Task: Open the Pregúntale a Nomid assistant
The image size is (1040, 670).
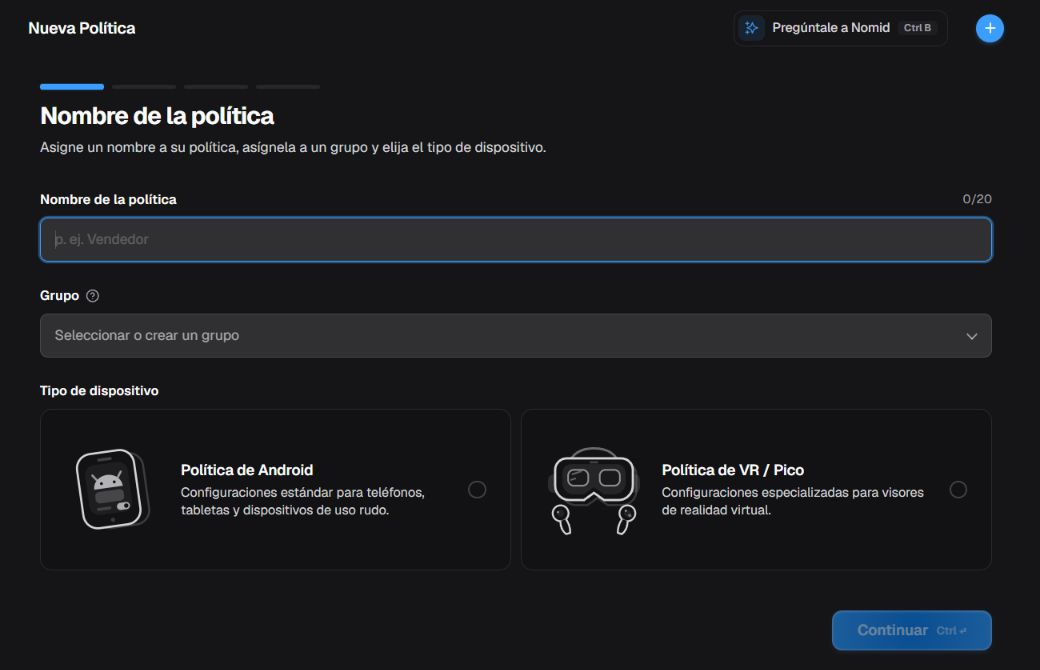Action: [x=840, y=28]
